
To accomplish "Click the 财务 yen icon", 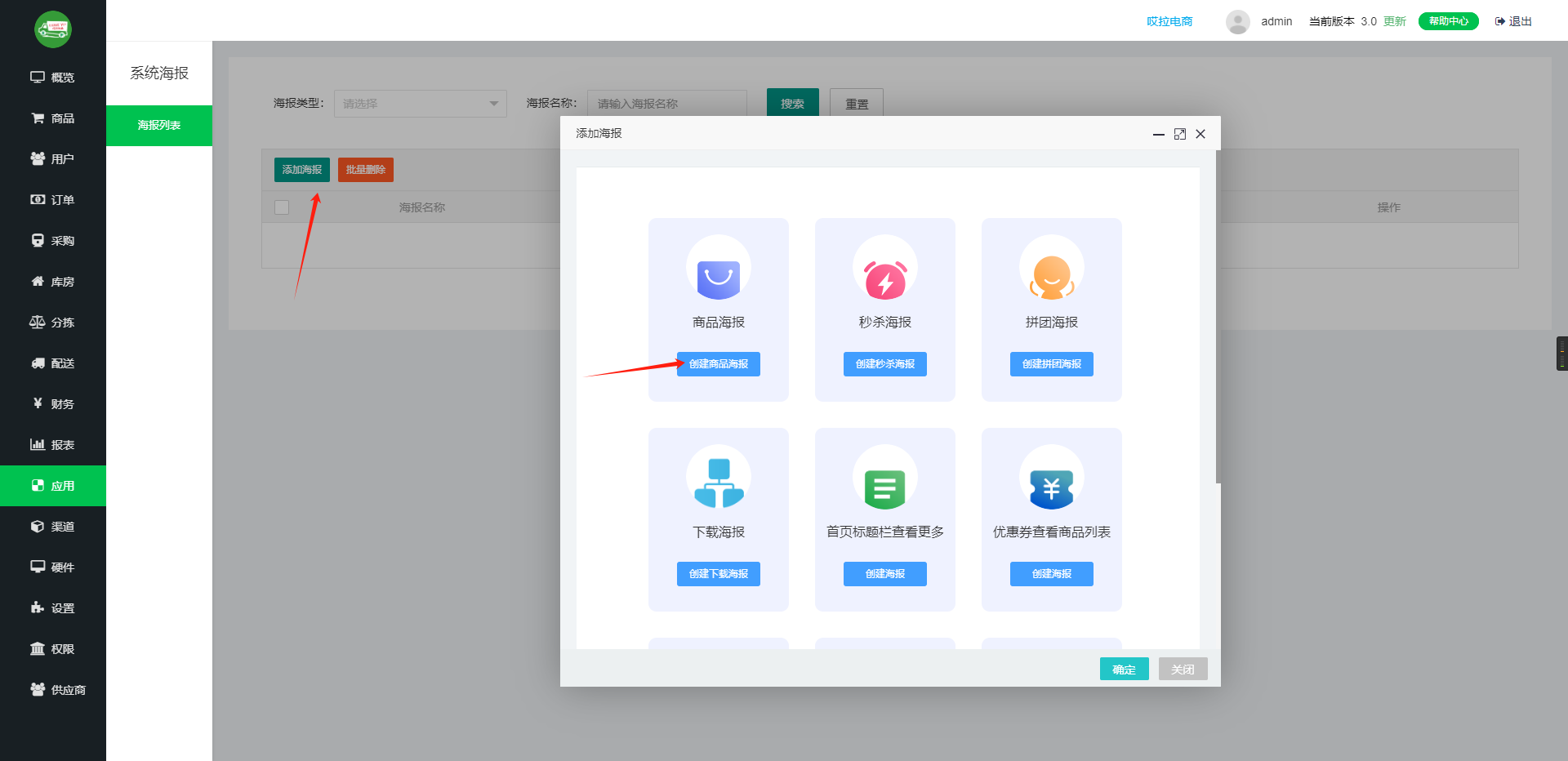I will [x=38, y=403].
